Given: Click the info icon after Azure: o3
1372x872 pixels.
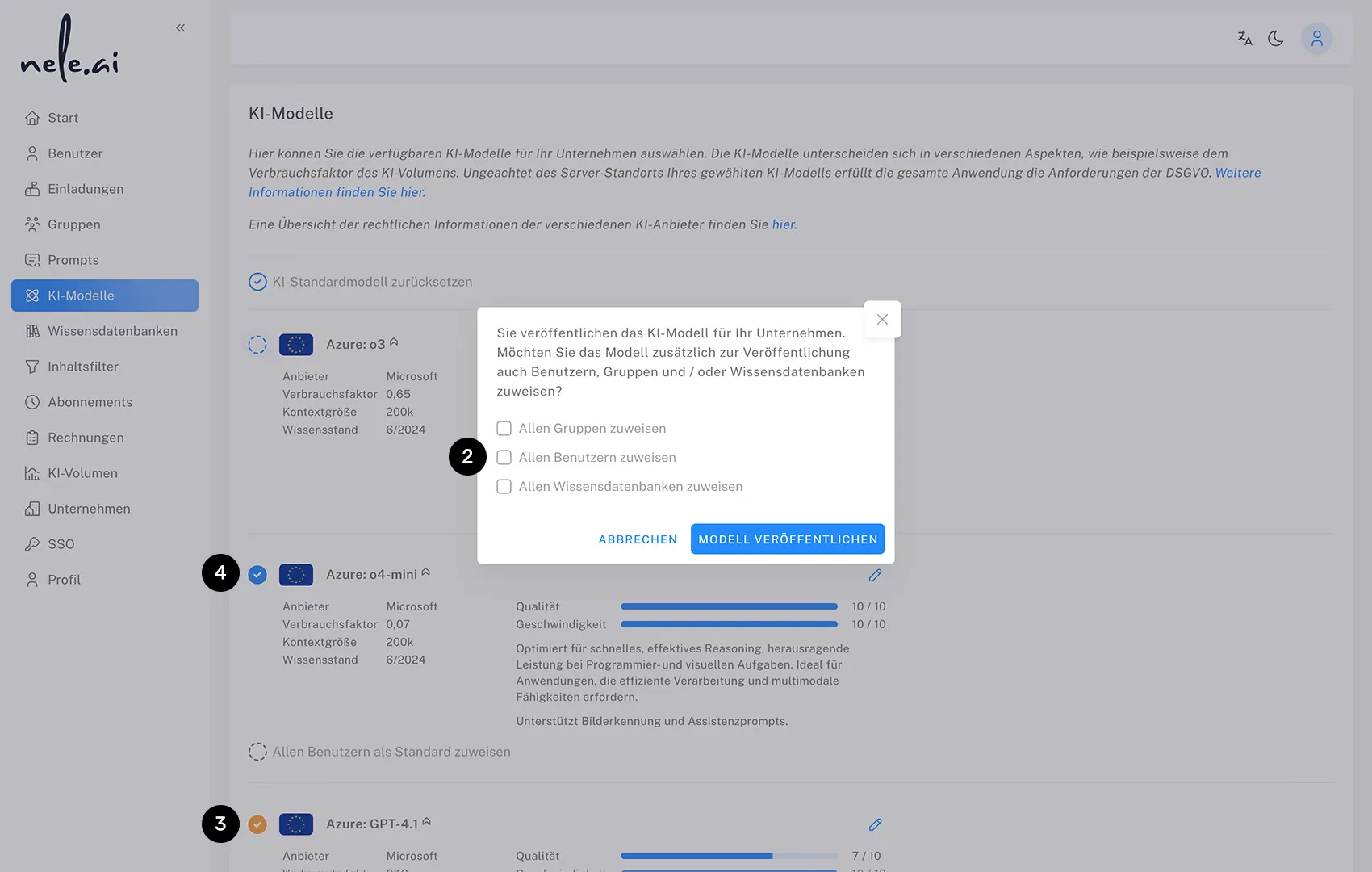Looking at the screenshot, I should (394, 342).
